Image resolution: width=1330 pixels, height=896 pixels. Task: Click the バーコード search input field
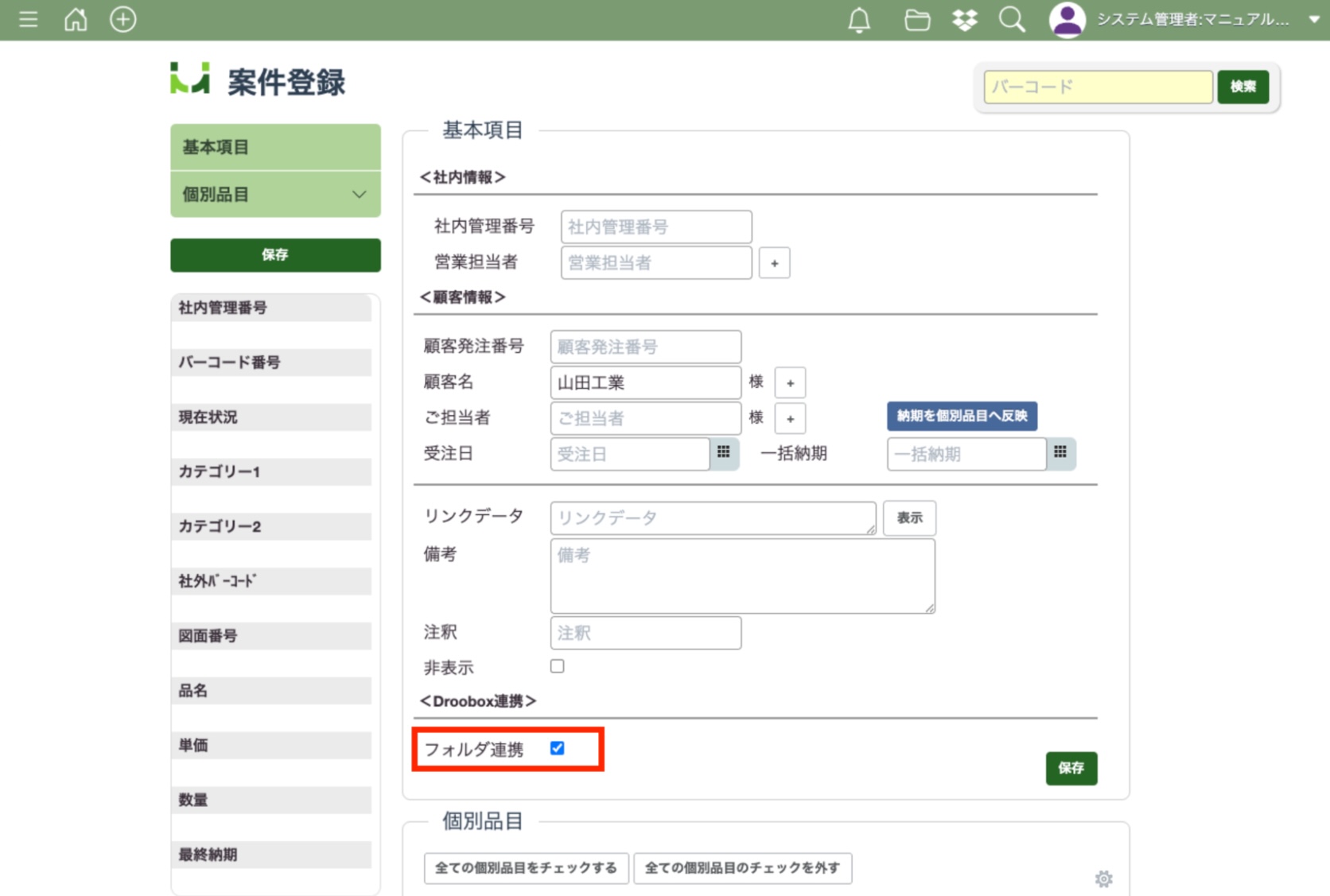point(1097,87)
